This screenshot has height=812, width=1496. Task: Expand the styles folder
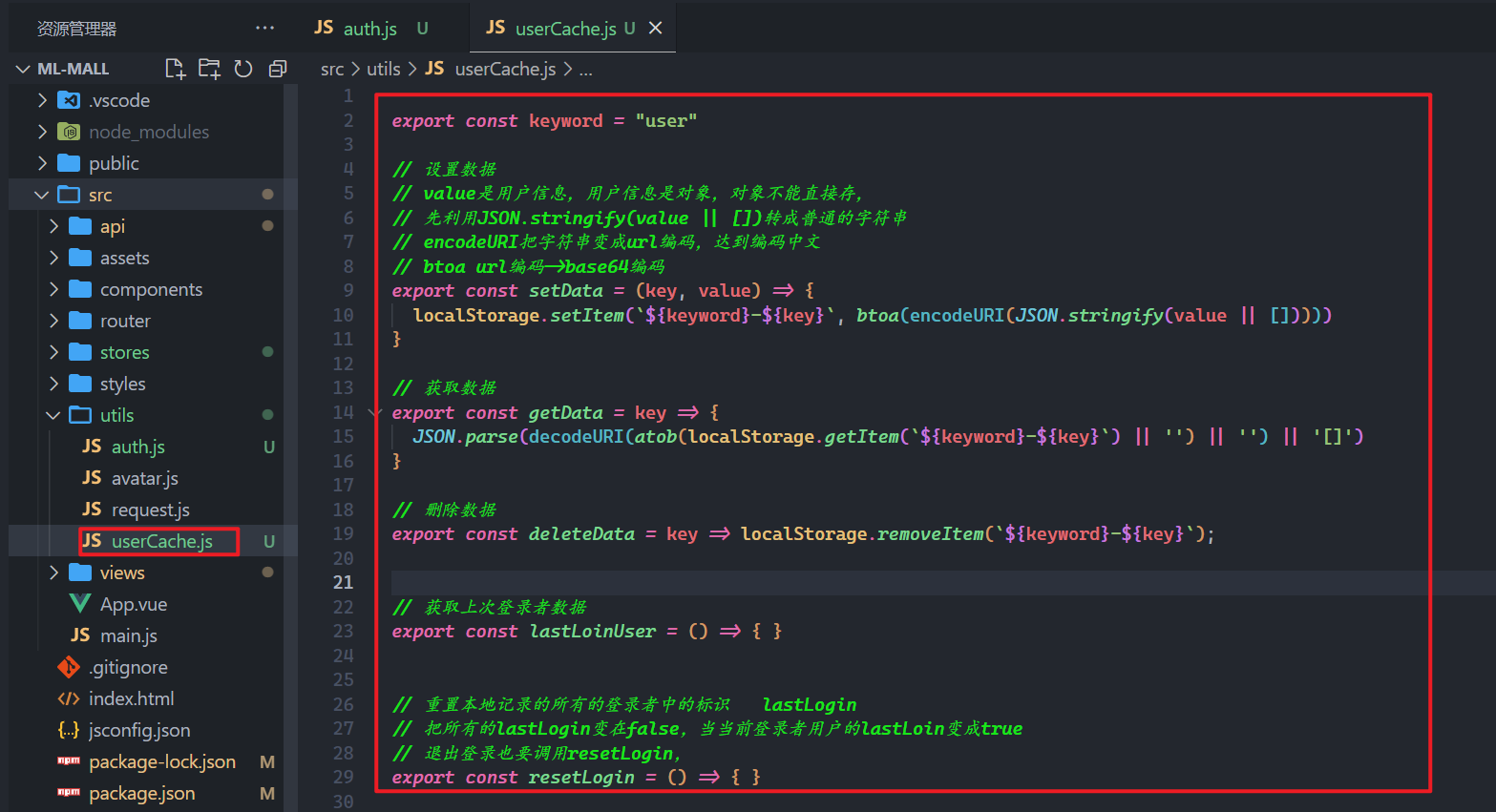[x=53, y=384]
